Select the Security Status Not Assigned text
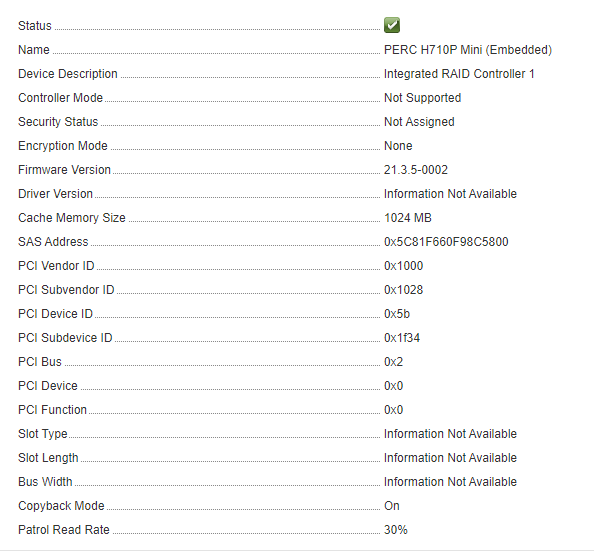Screen dimensions: 594x552 (x=419, y=122)
